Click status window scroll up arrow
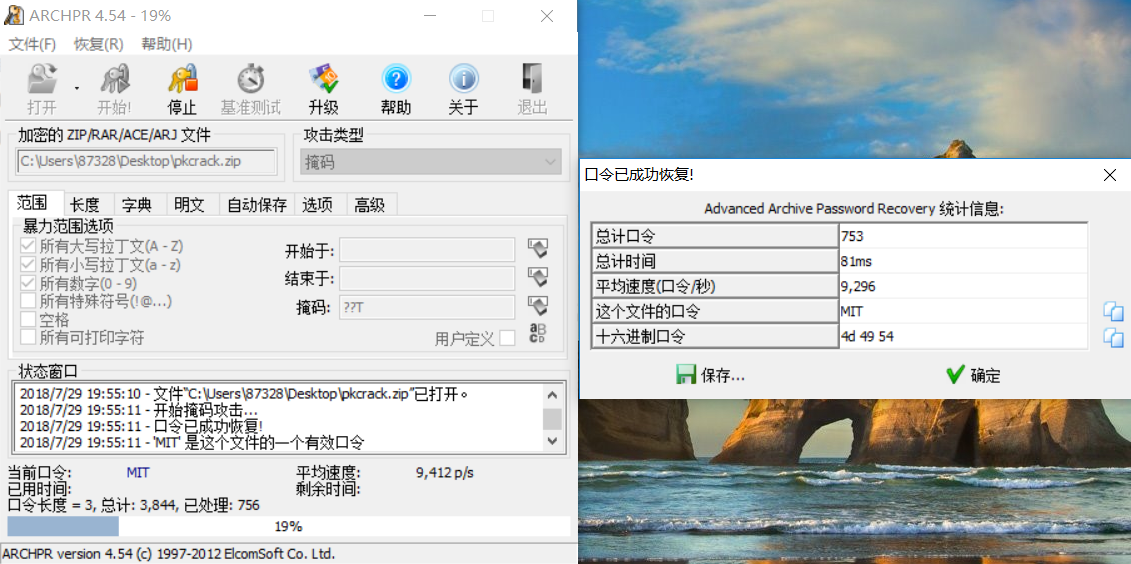This screenshot has height=564, width=1131. tap(553, 395)
